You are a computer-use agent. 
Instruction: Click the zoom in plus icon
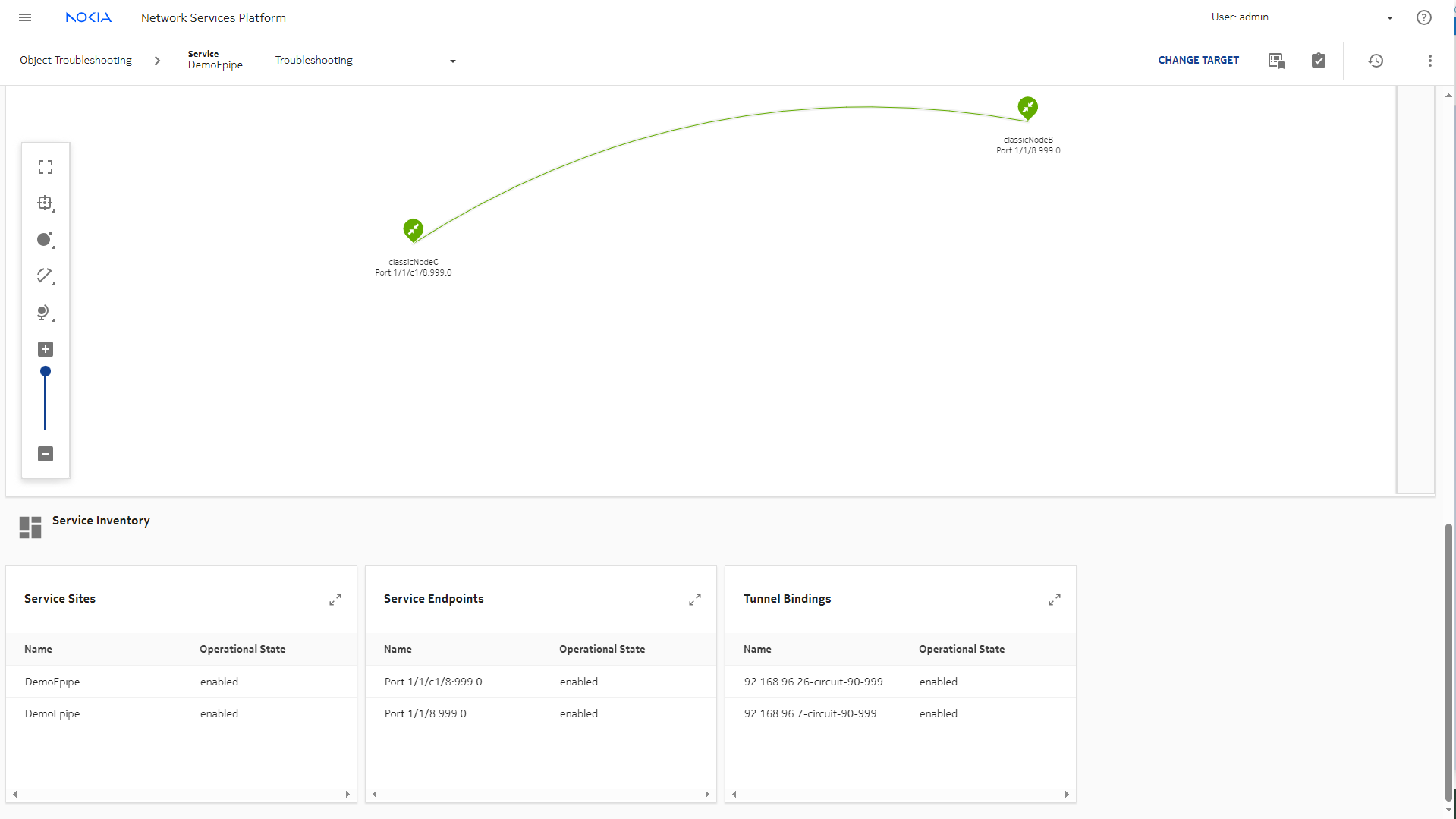click(x=46, y=349)
